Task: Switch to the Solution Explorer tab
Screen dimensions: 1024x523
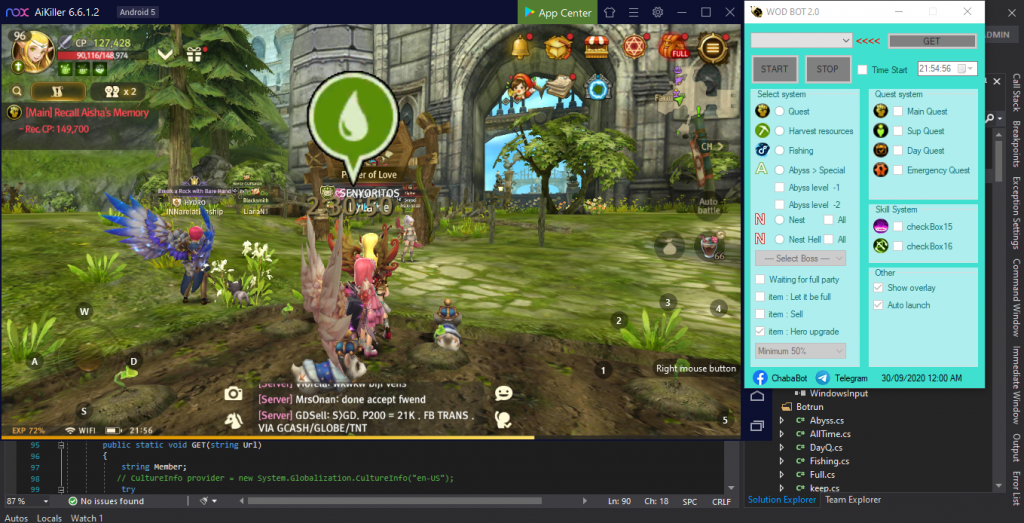Action: tap(782, 499)
